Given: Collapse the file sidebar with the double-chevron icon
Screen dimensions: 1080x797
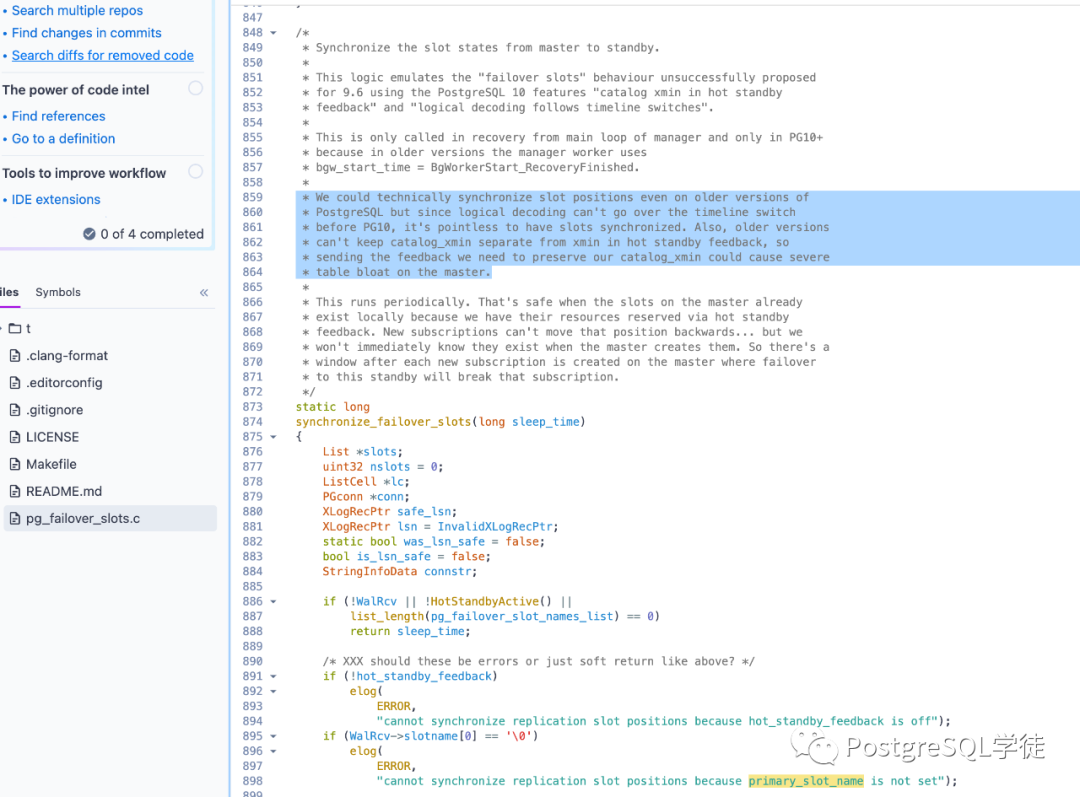Looking at the screenshot, I should tap(204, 293).
